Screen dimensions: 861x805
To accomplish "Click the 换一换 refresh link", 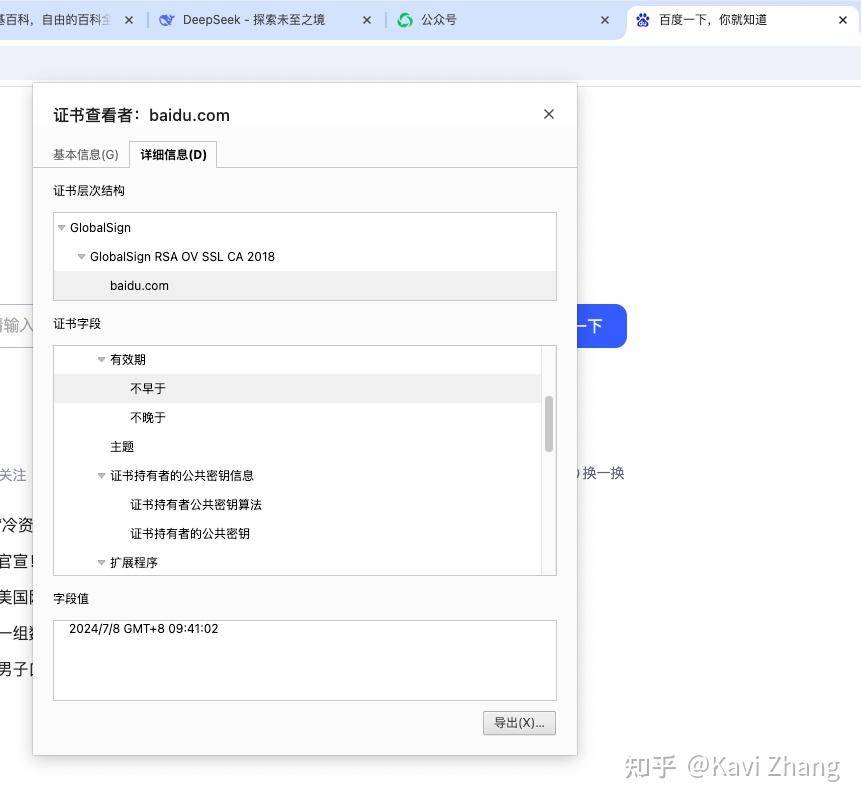I will point(601,473).
